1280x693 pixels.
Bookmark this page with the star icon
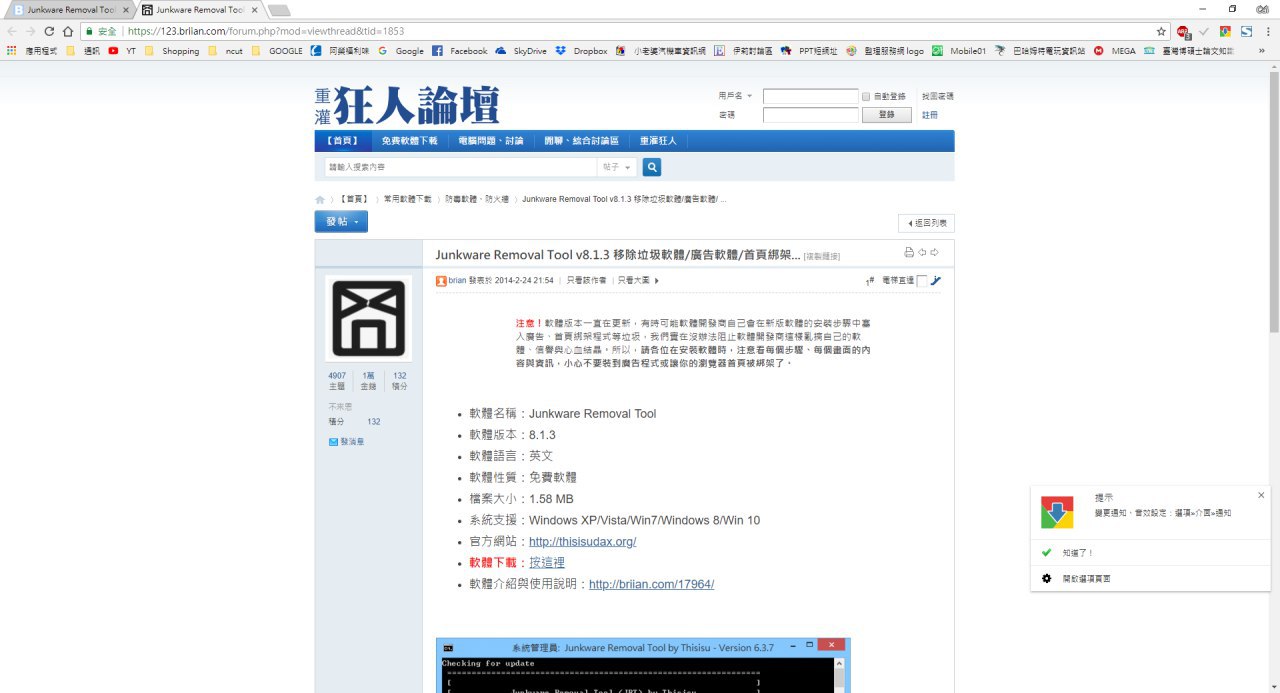tap(1161, 31)
